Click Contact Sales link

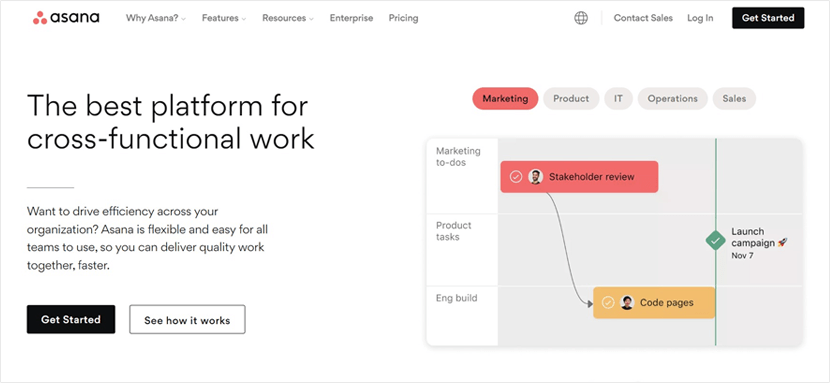643,18
